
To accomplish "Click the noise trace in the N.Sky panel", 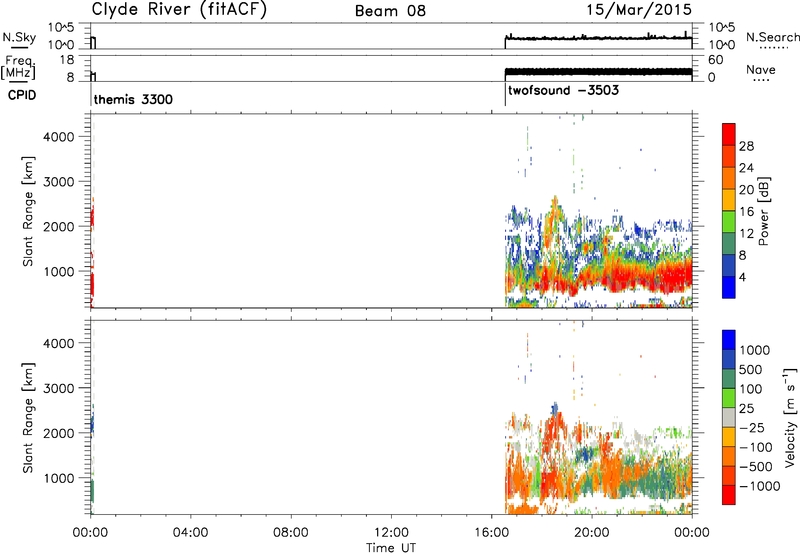I will (x=598, y=38).
